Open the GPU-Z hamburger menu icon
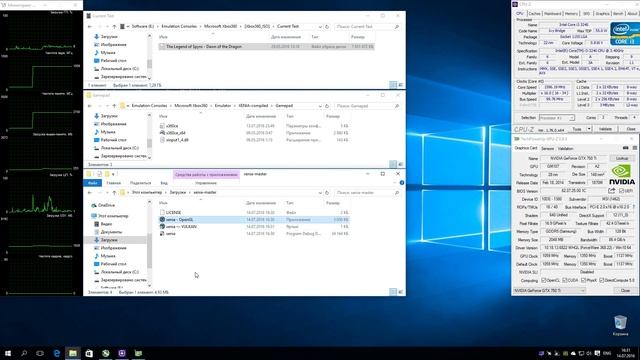Screen dimensions: 640x360 (635, 148)
